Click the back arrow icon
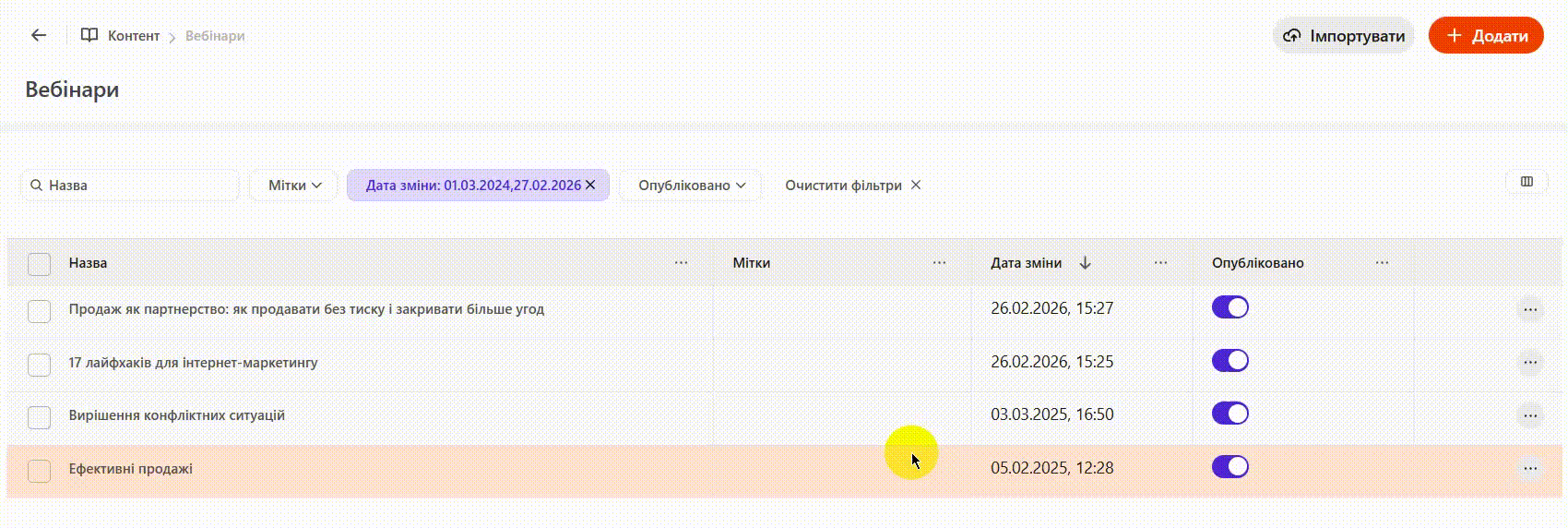This screenshot has width=1568, height=528. point(39,35)
